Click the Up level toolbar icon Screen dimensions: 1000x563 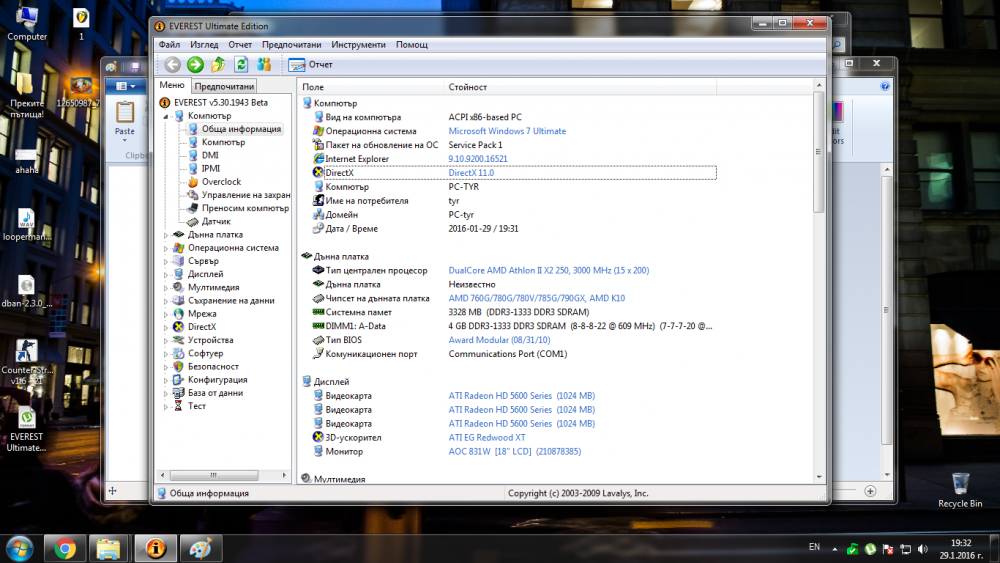point(218,64)
